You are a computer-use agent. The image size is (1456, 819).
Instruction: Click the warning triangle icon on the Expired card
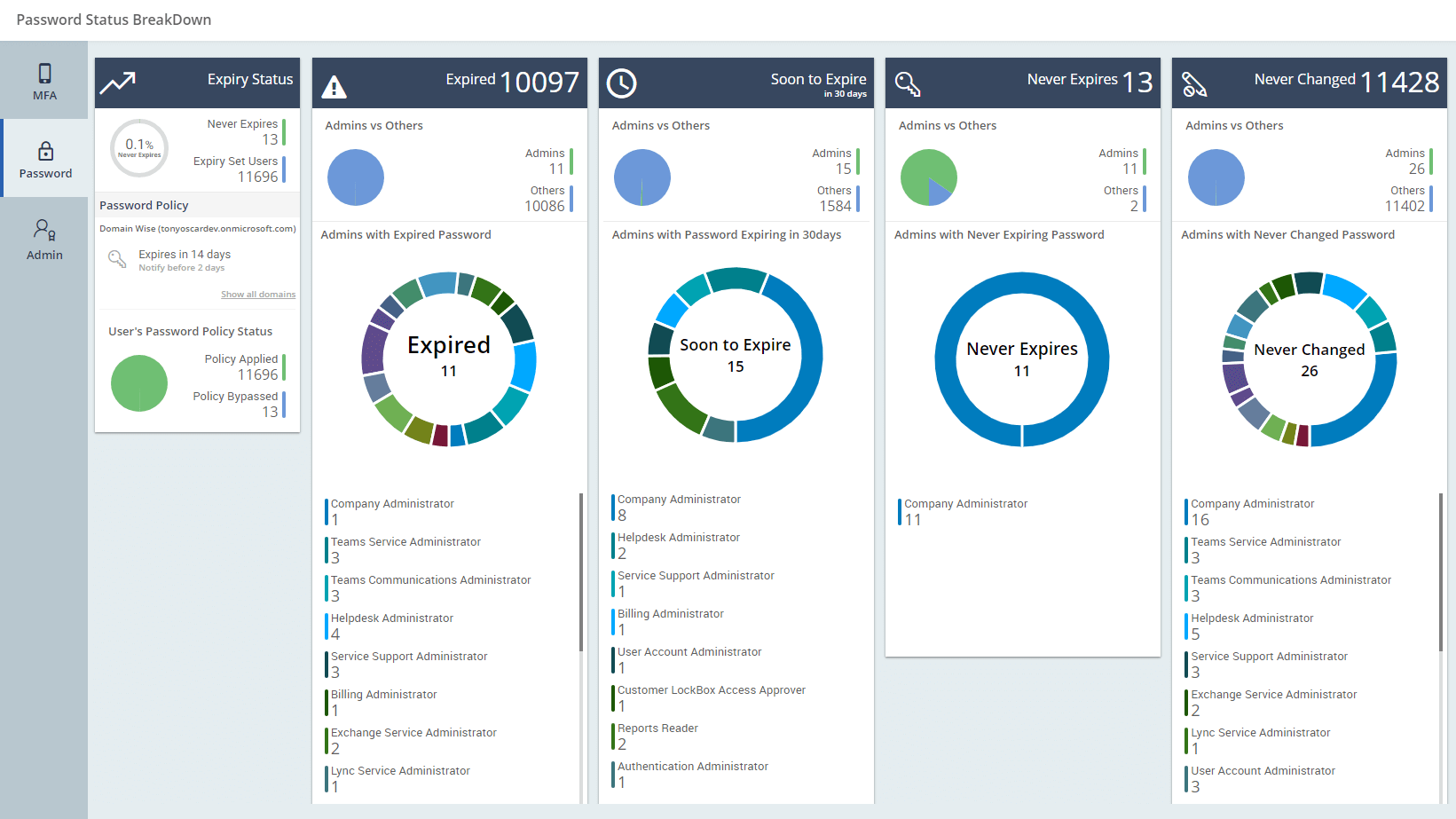pyautogui.click(x=335, y=83)
